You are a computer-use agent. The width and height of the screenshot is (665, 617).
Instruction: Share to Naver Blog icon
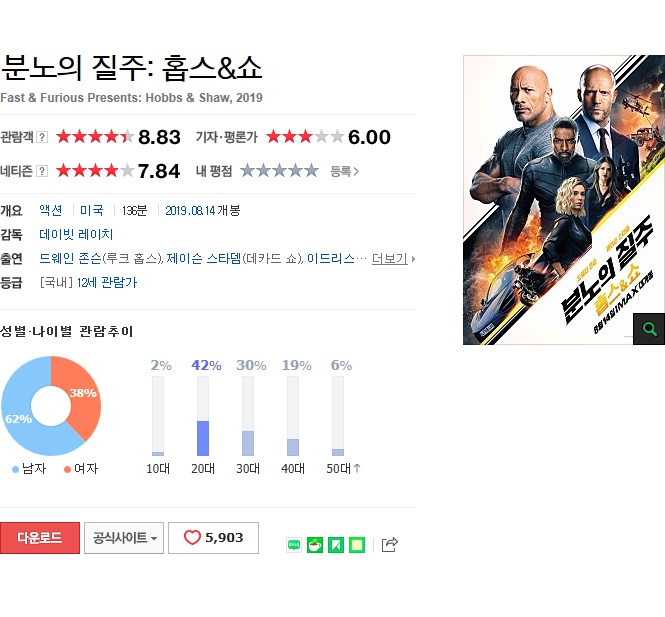pos(294,544)
